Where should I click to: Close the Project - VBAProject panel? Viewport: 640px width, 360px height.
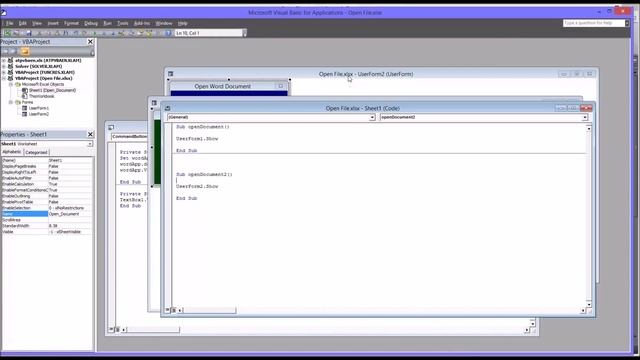point(90,42)
